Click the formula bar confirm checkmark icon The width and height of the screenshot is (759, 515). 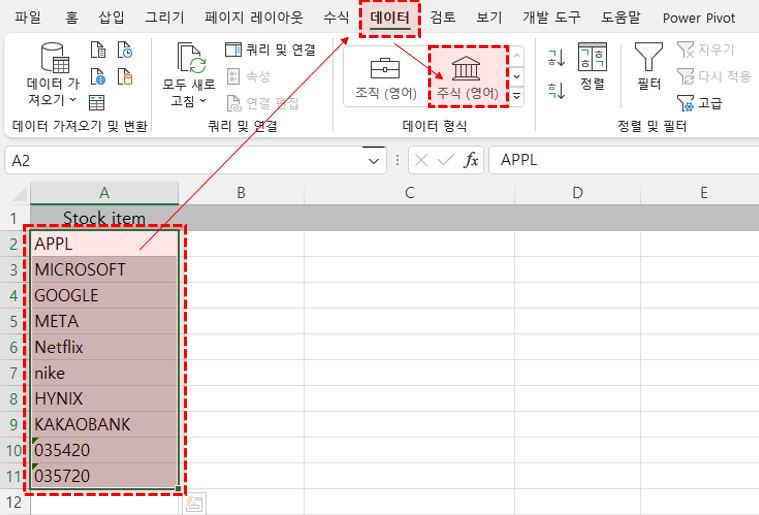445,160
